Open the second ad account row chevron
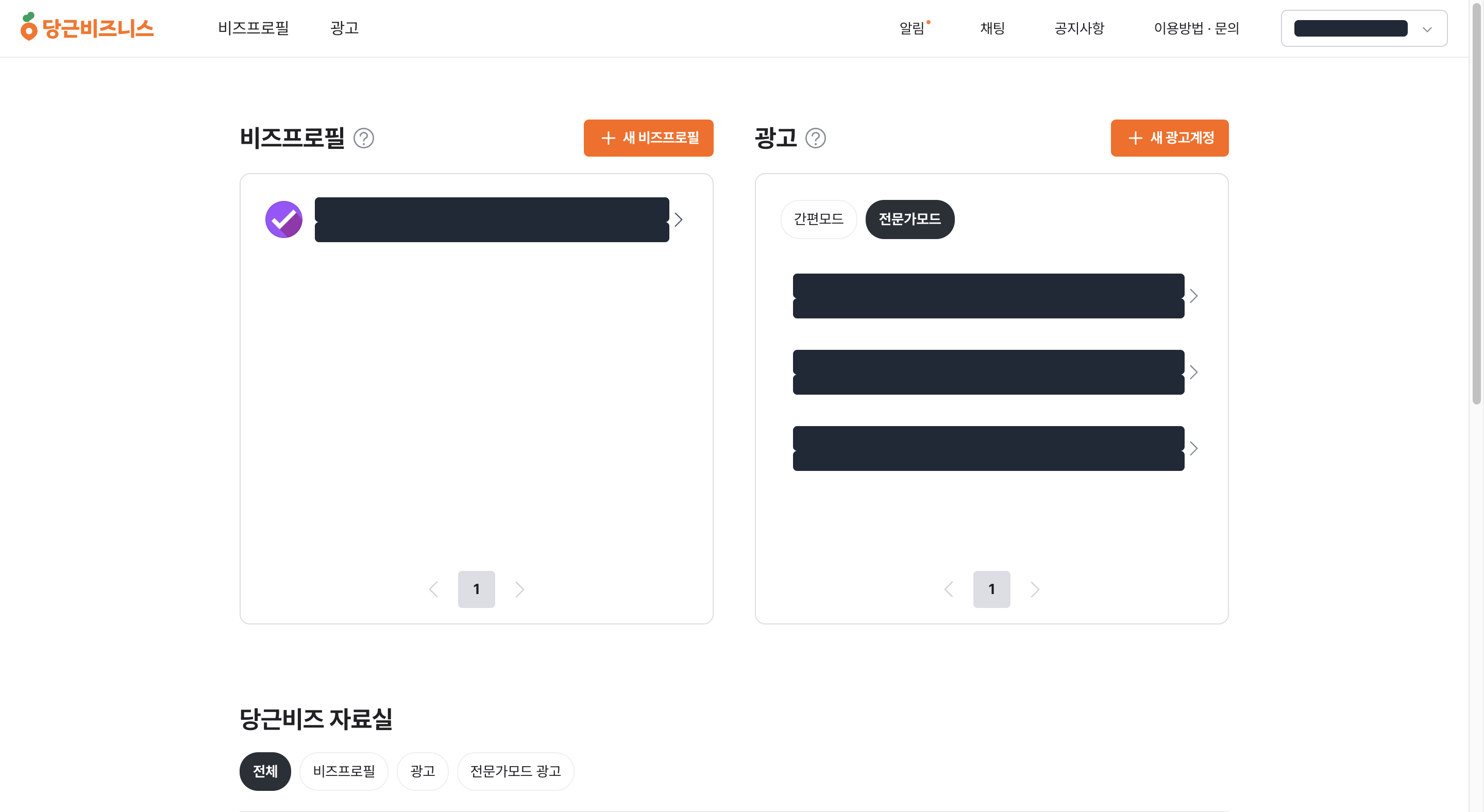The width and height of the screenshot is (1484, 812). [x=1194, y=372]
